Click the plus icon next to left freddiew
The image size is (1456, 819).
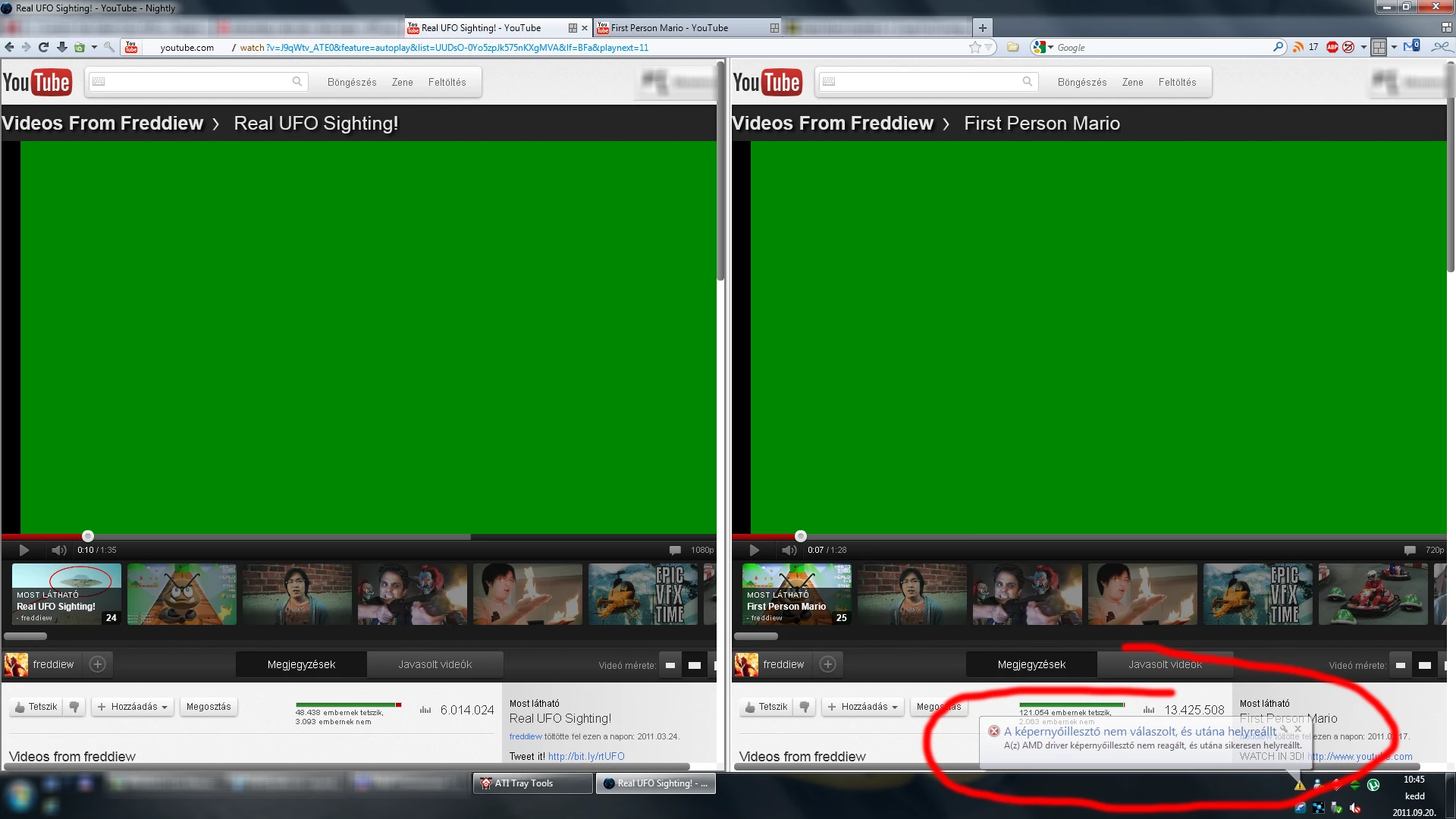point(98,664)
